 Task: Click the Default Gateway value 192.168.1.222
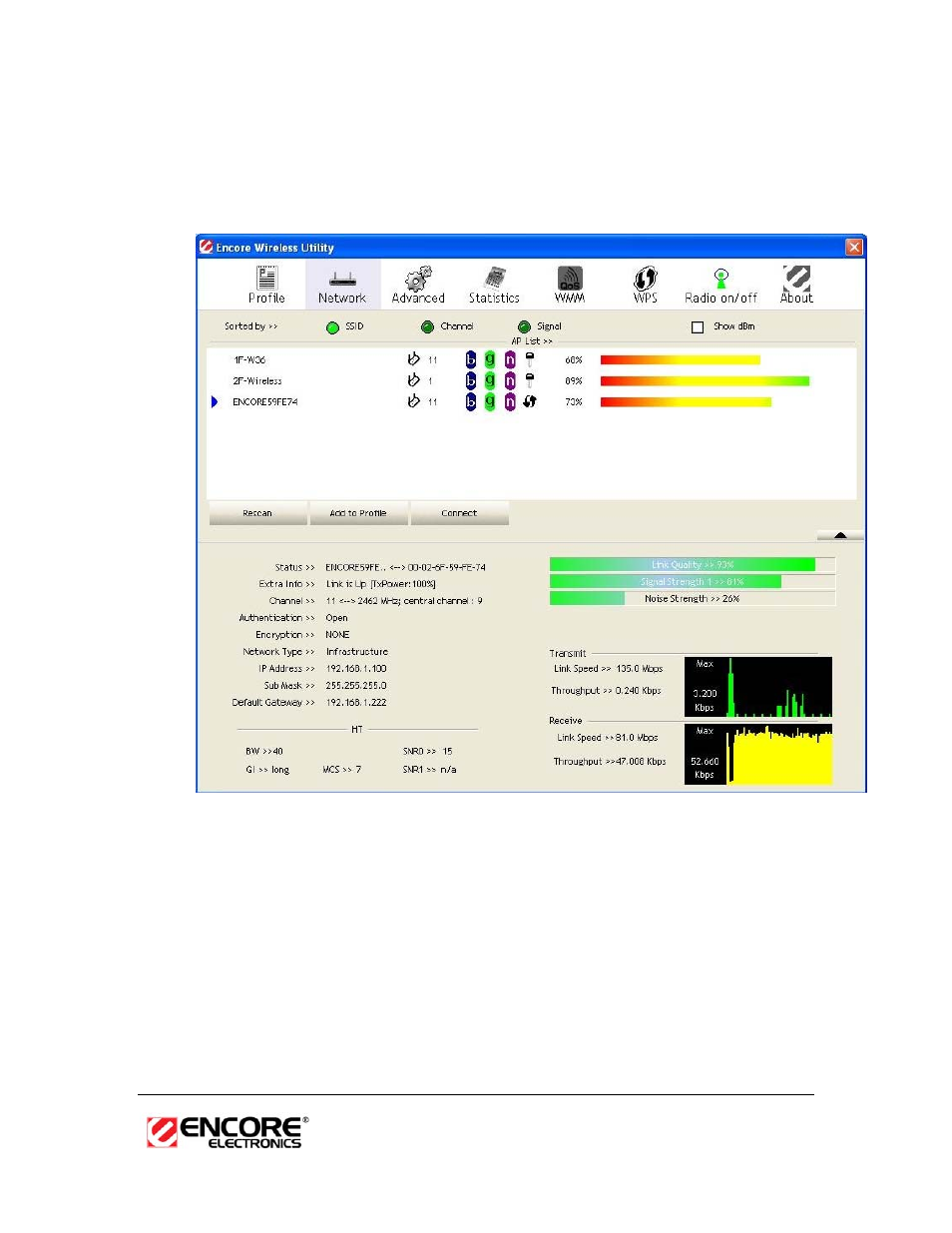point(356,703)
